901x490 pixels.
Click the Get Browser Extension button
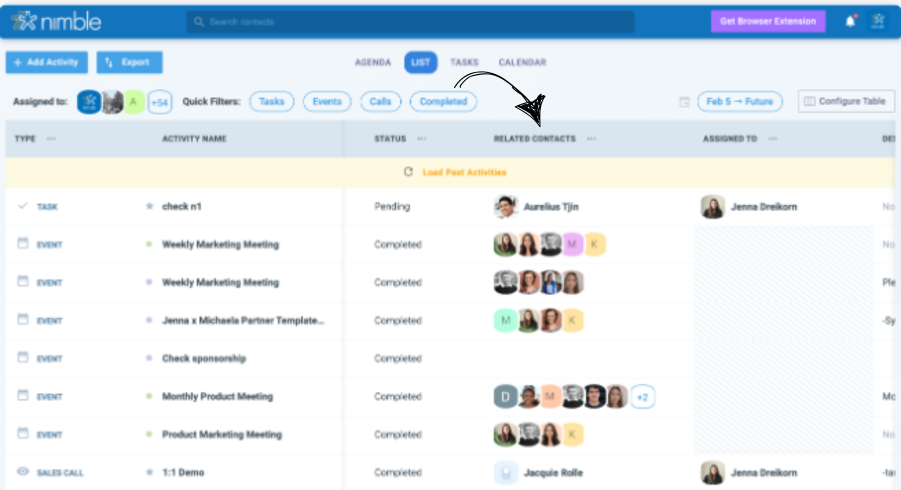768,21
